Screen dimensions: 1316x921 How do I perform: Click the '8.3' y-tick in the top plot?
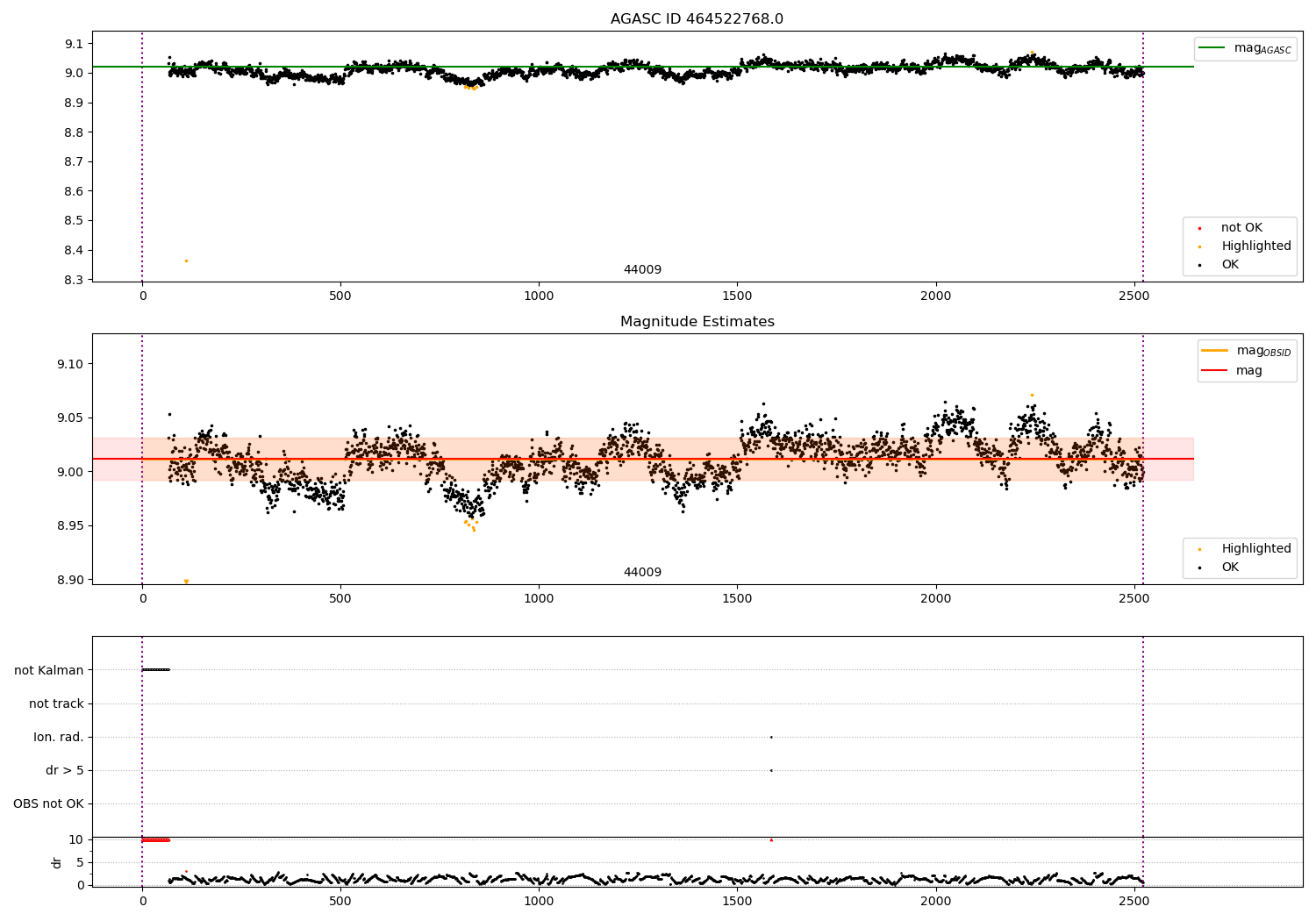point(75,280)
